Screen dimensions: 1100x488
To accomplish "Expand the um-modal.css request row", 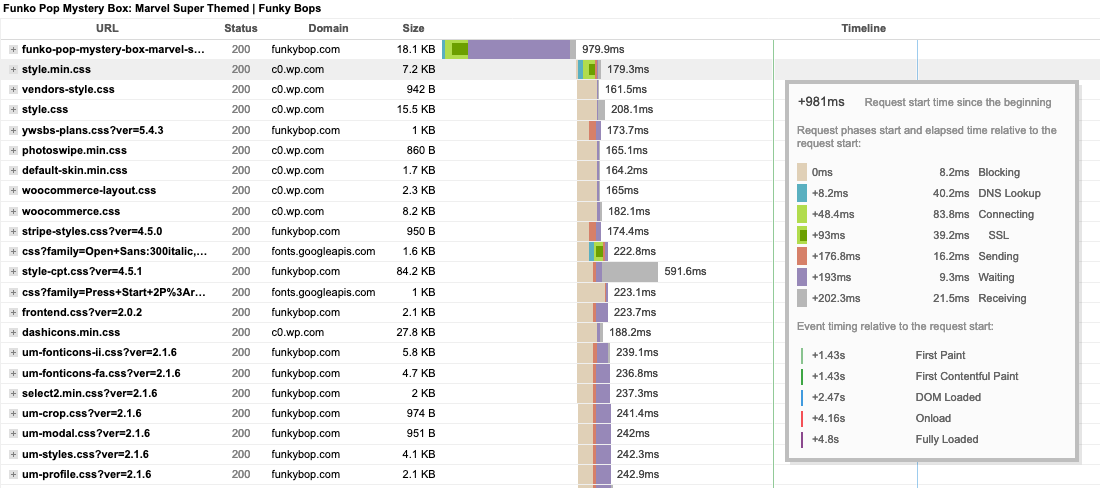I will pyautogui.click(x=13, y=433).
